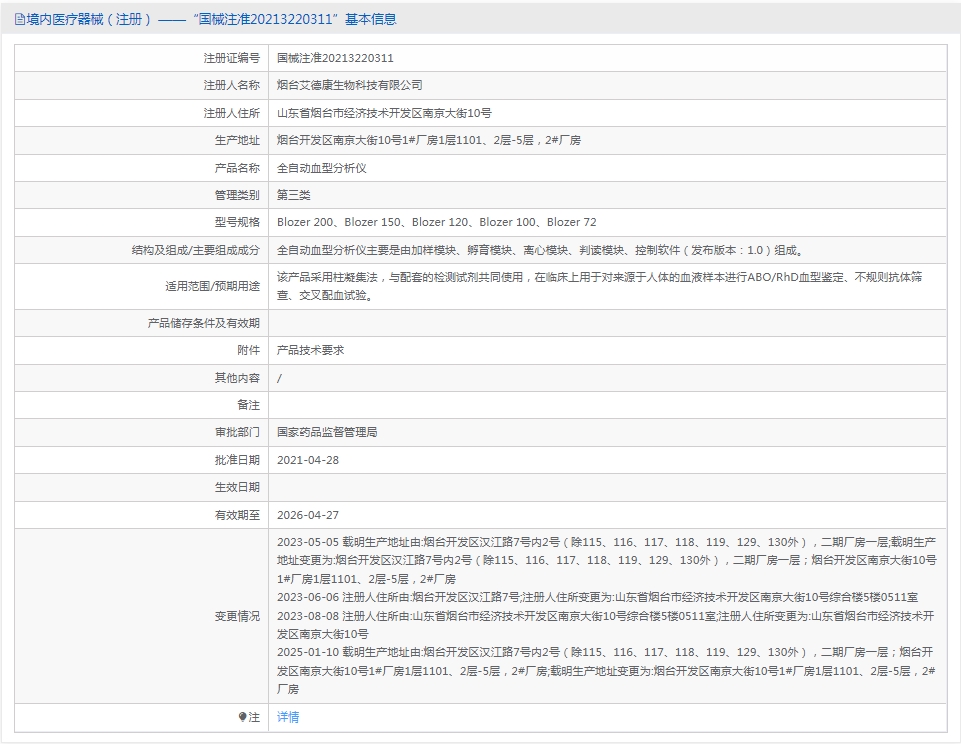Click the 变更情况 row label
961x744 pixels.
pos(236,616)
